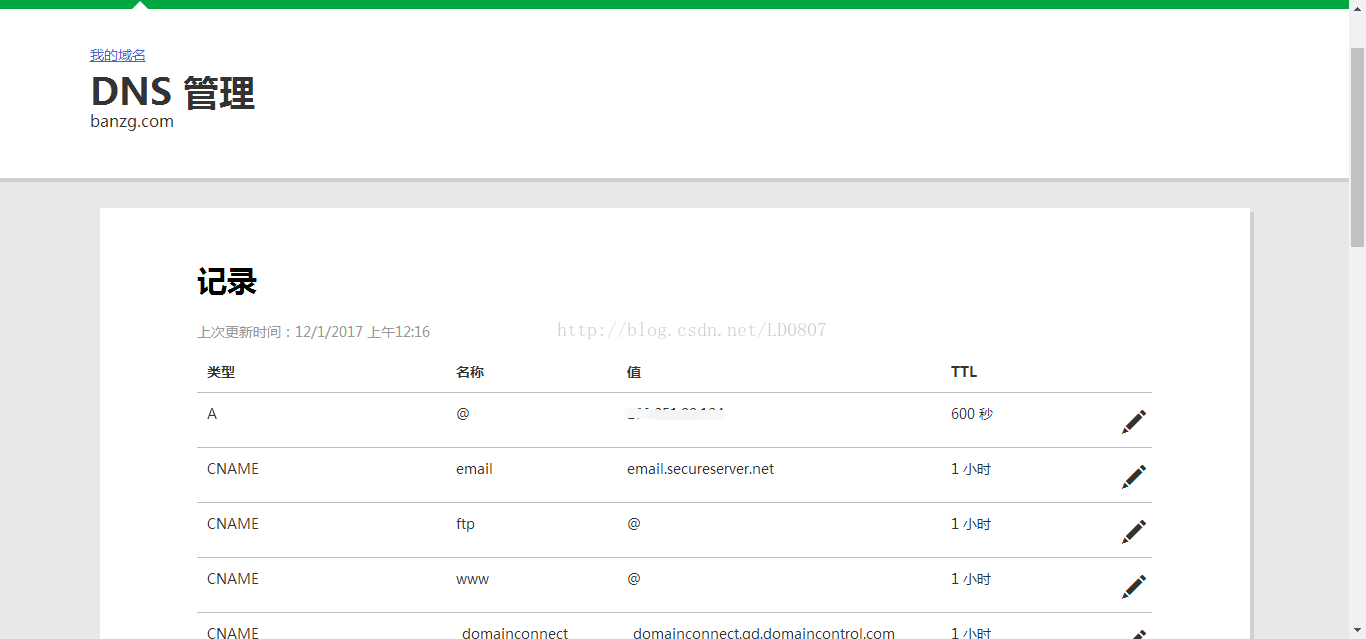Click the email name cell

click(x=474, y=469)
